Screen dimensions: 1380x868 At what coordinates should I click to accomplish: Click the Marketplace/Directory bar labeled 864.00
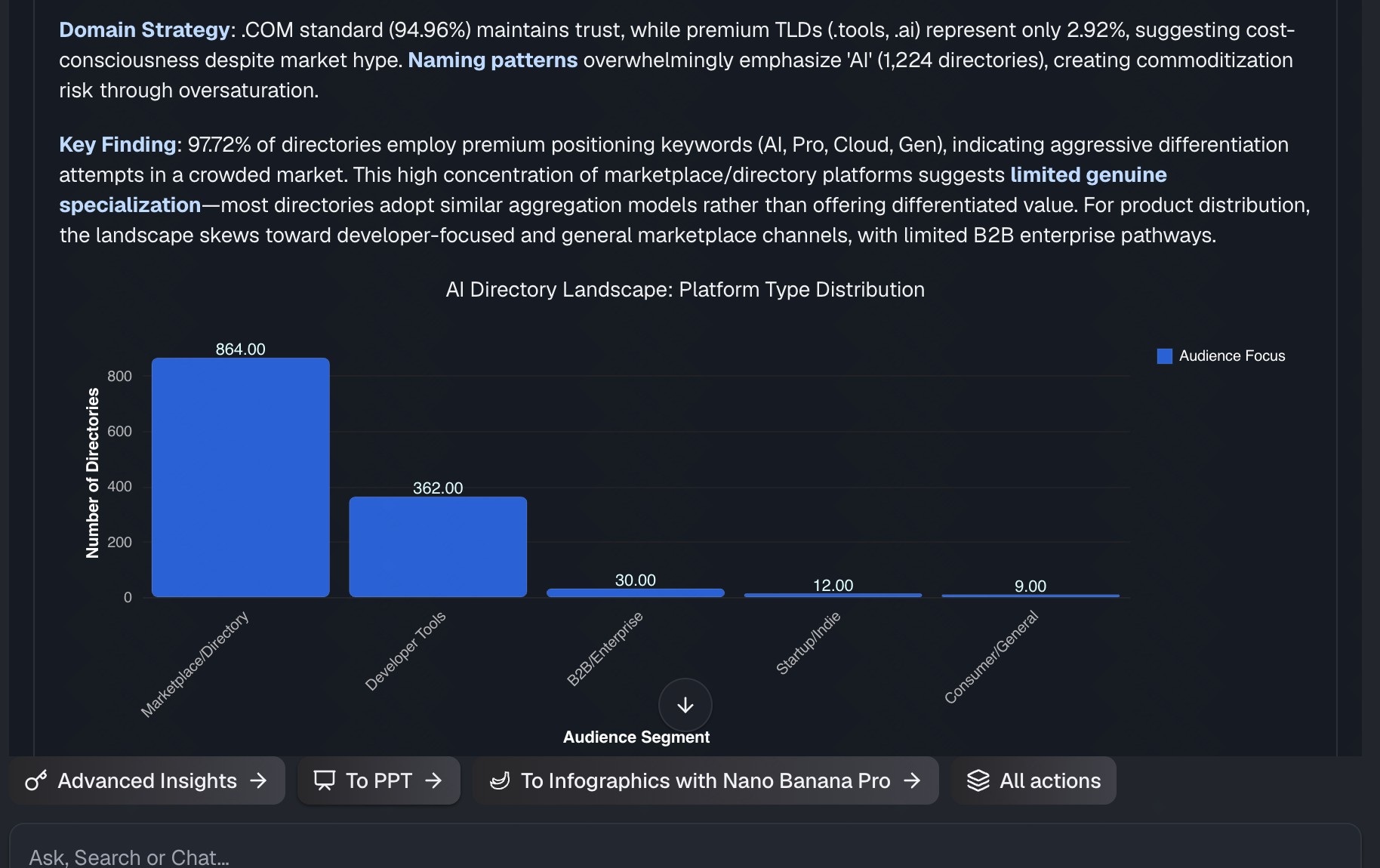click(x=240, y=477)
